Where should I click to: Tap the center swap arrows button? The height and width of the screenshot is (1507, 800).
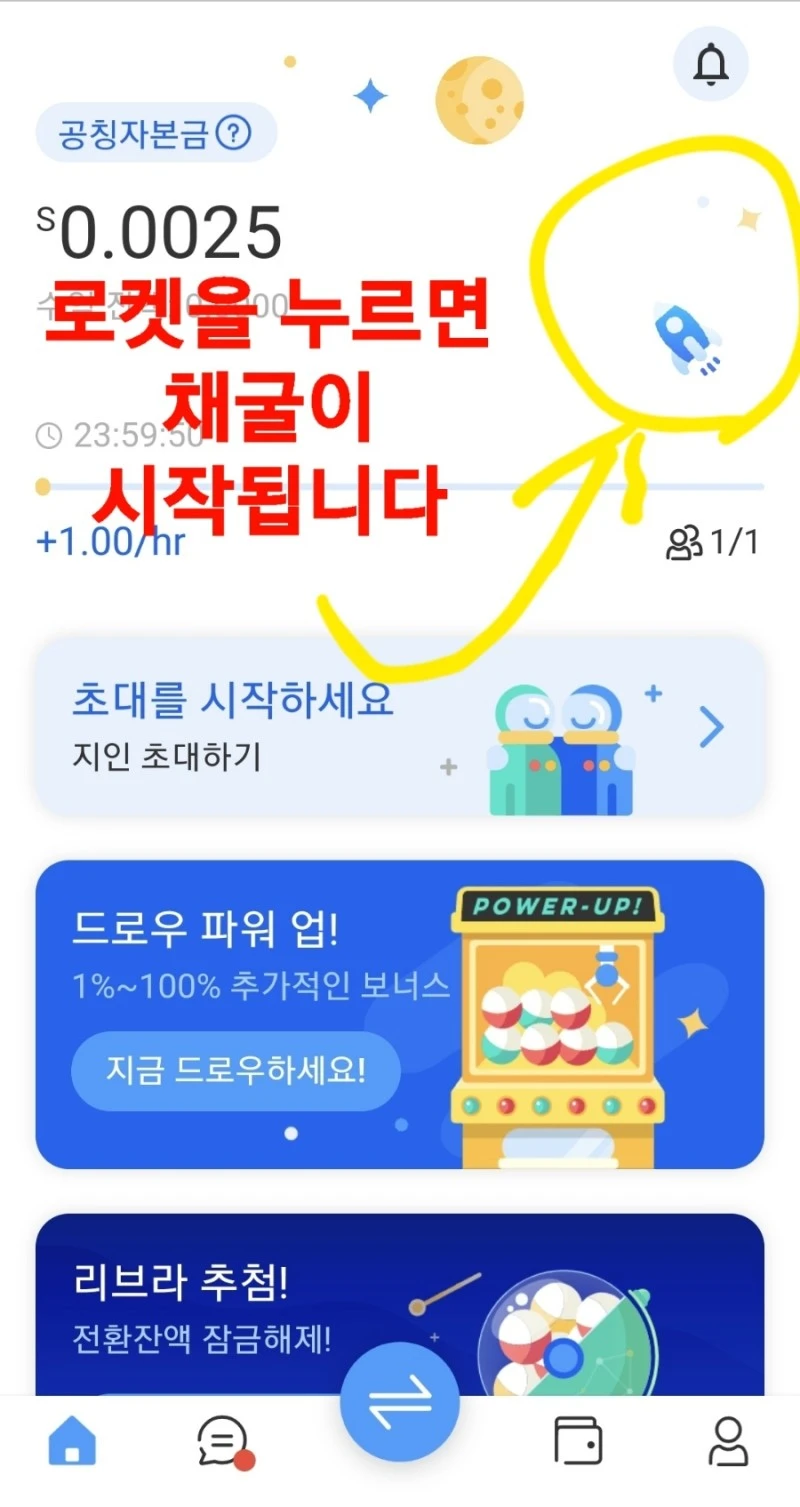point(400,1402)
